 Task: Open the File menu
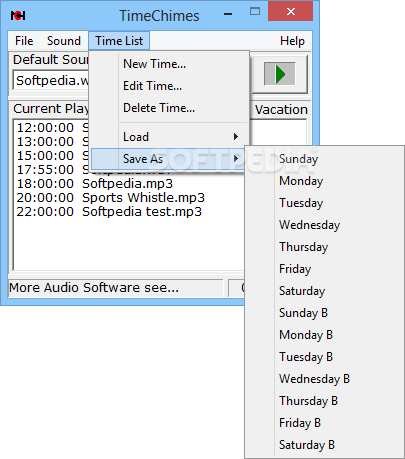coord(24,41)
